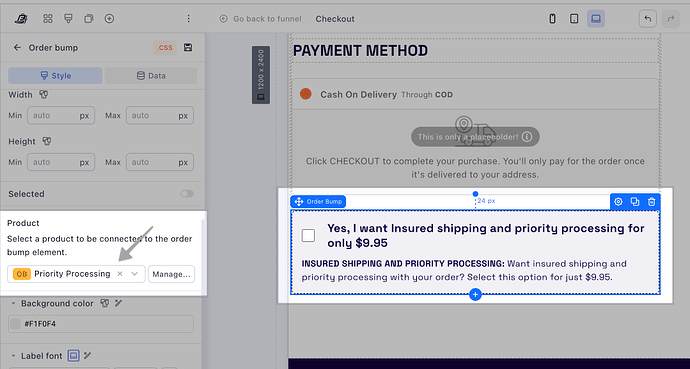Click the desktop icon beside Label font
This screenshot has height=369, width=690.
[73, 355]
